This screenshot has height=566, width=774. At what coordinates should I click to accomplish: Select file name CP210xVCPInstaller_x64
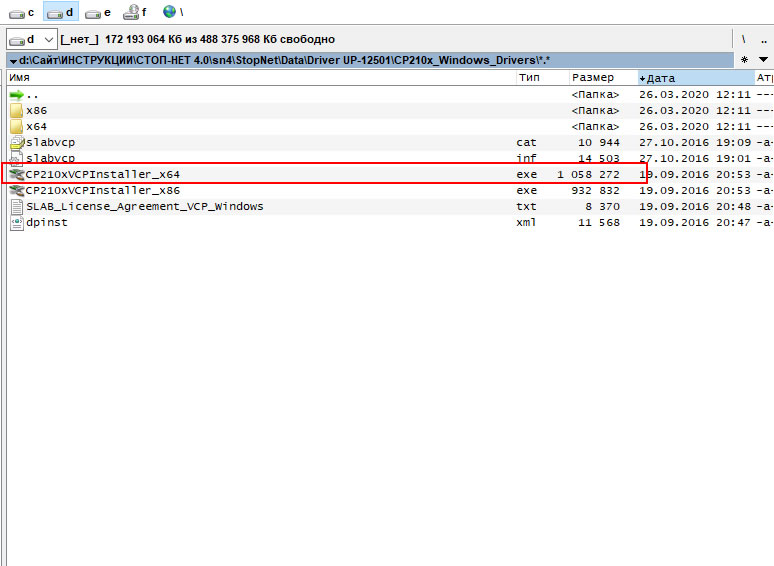pyautogui.click(x=103, y=175)
